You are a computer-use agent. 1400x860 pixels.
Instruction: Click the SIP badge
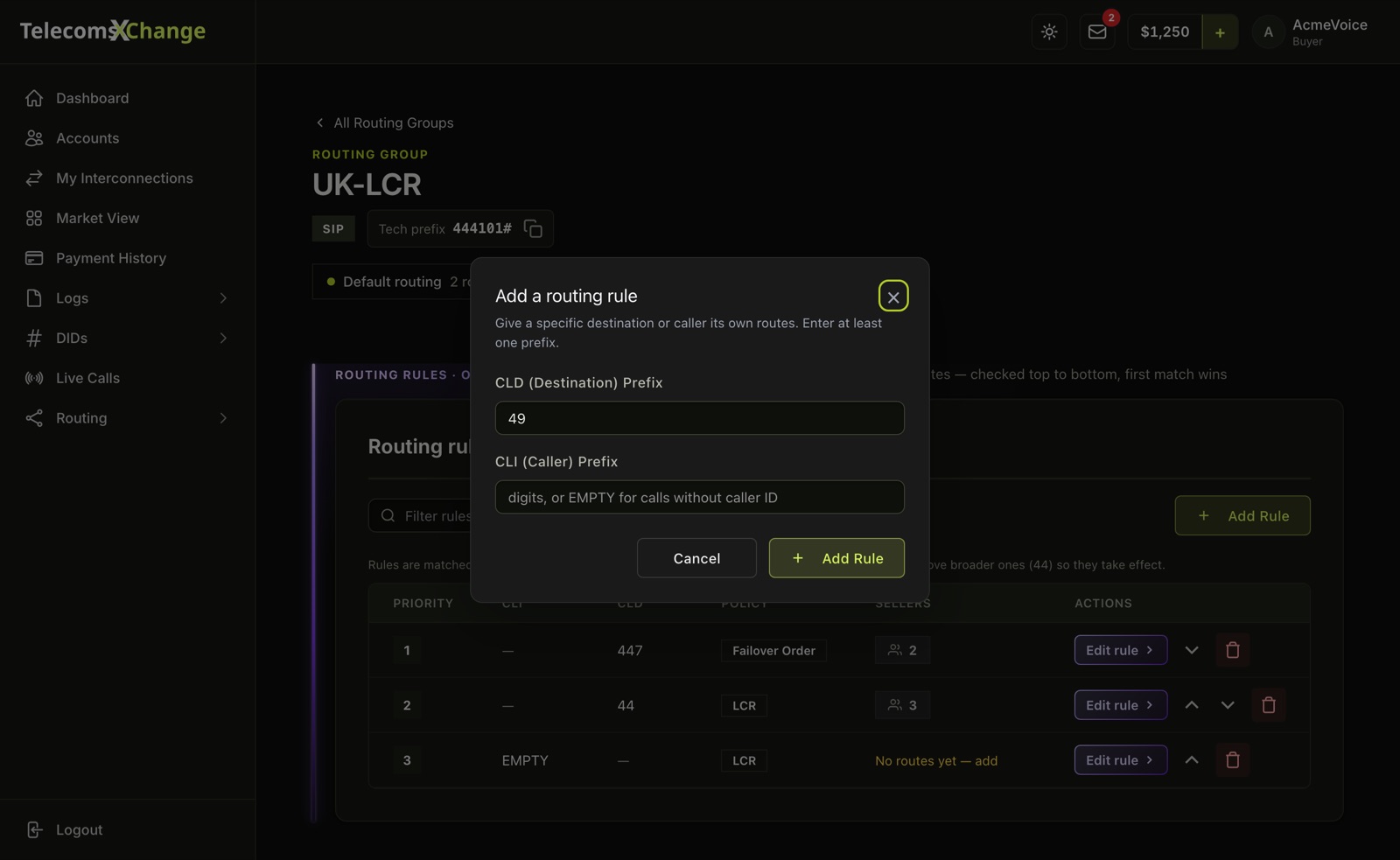(x=333, y=228)
